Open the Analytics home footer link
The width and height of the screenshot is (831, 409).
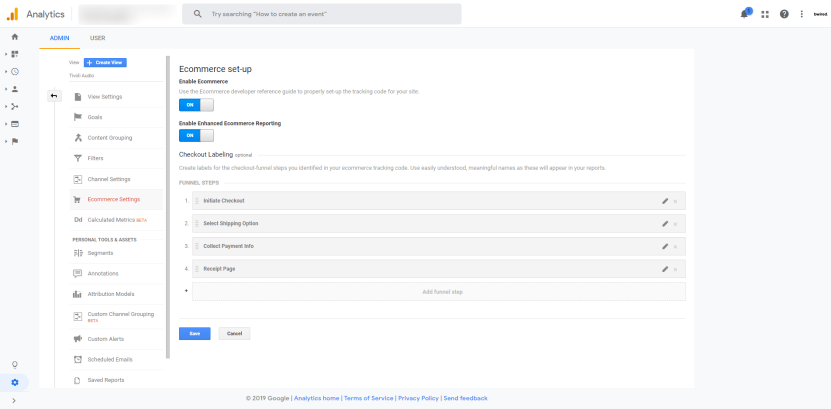click(316, 398)
